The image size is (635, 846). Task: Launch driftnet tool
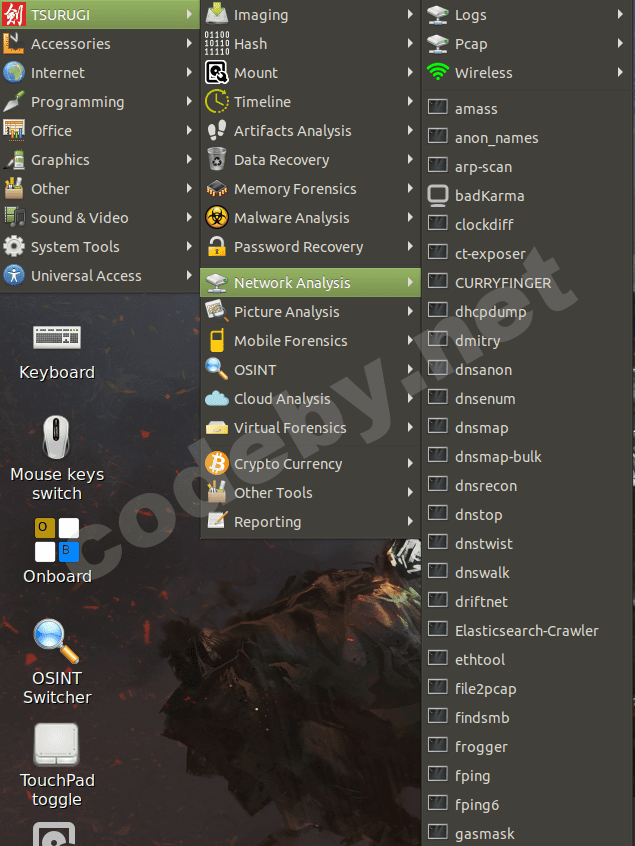(527, 602)
